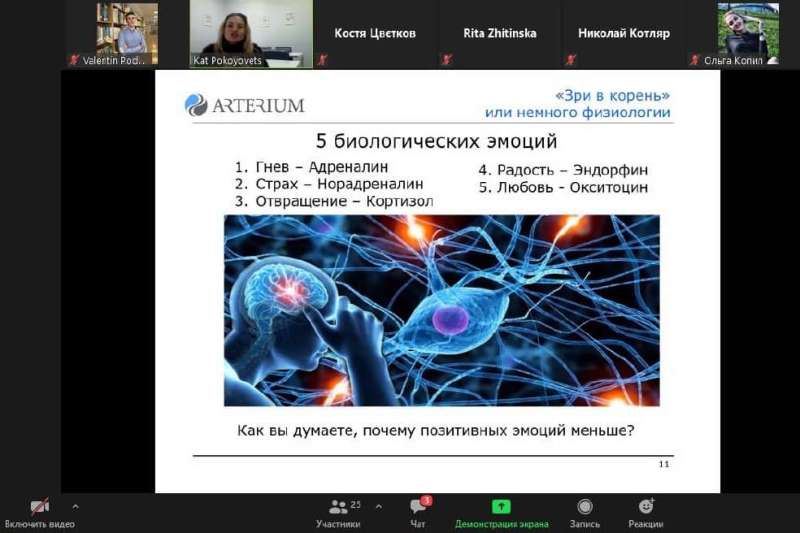
Task: Select Kat Pokoyovets video thumbnail
Action: [x=251, y=34]
